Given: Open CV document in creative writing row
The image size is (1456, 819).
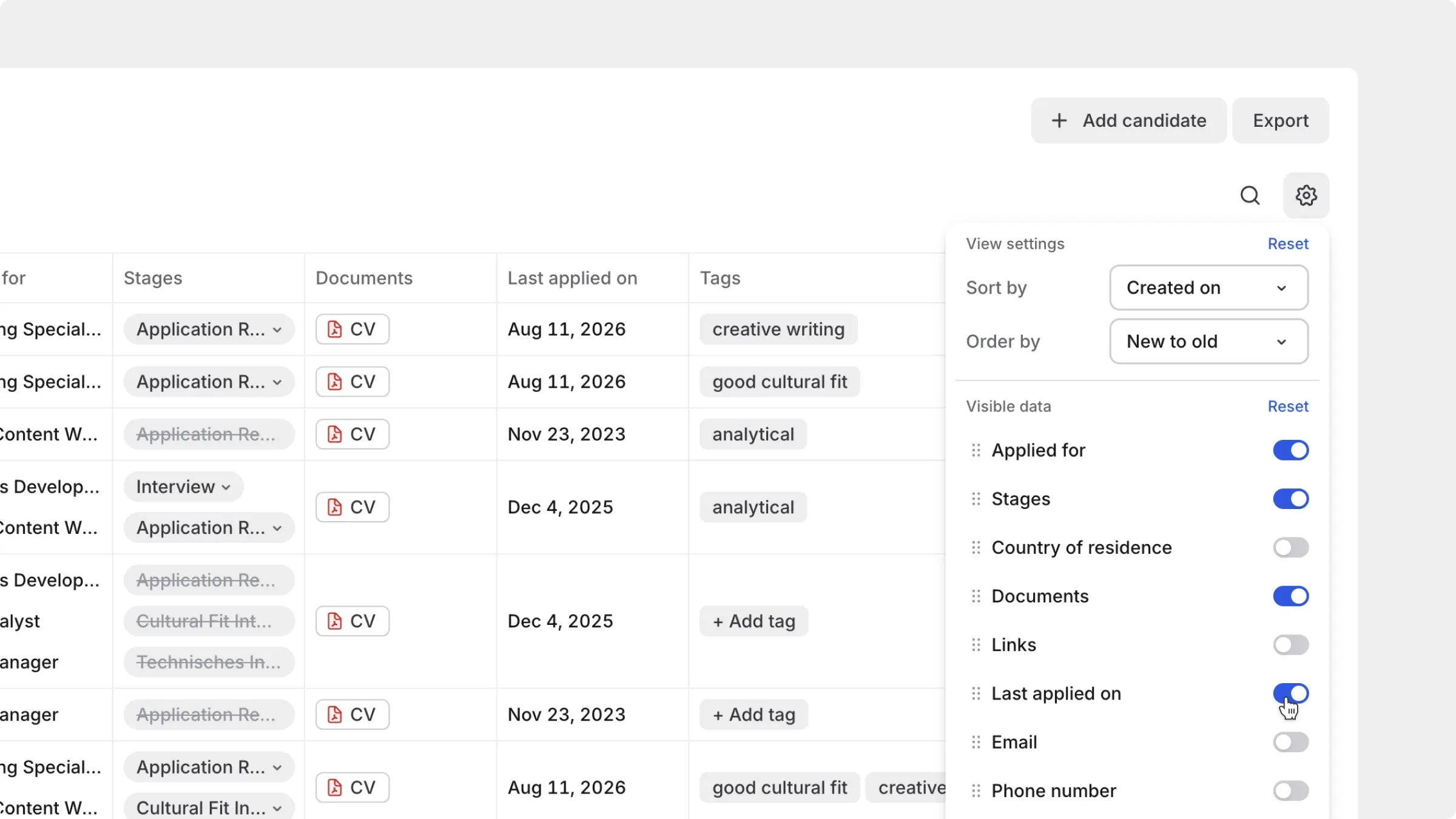Looking at the screenshot, I should point(352,329).
